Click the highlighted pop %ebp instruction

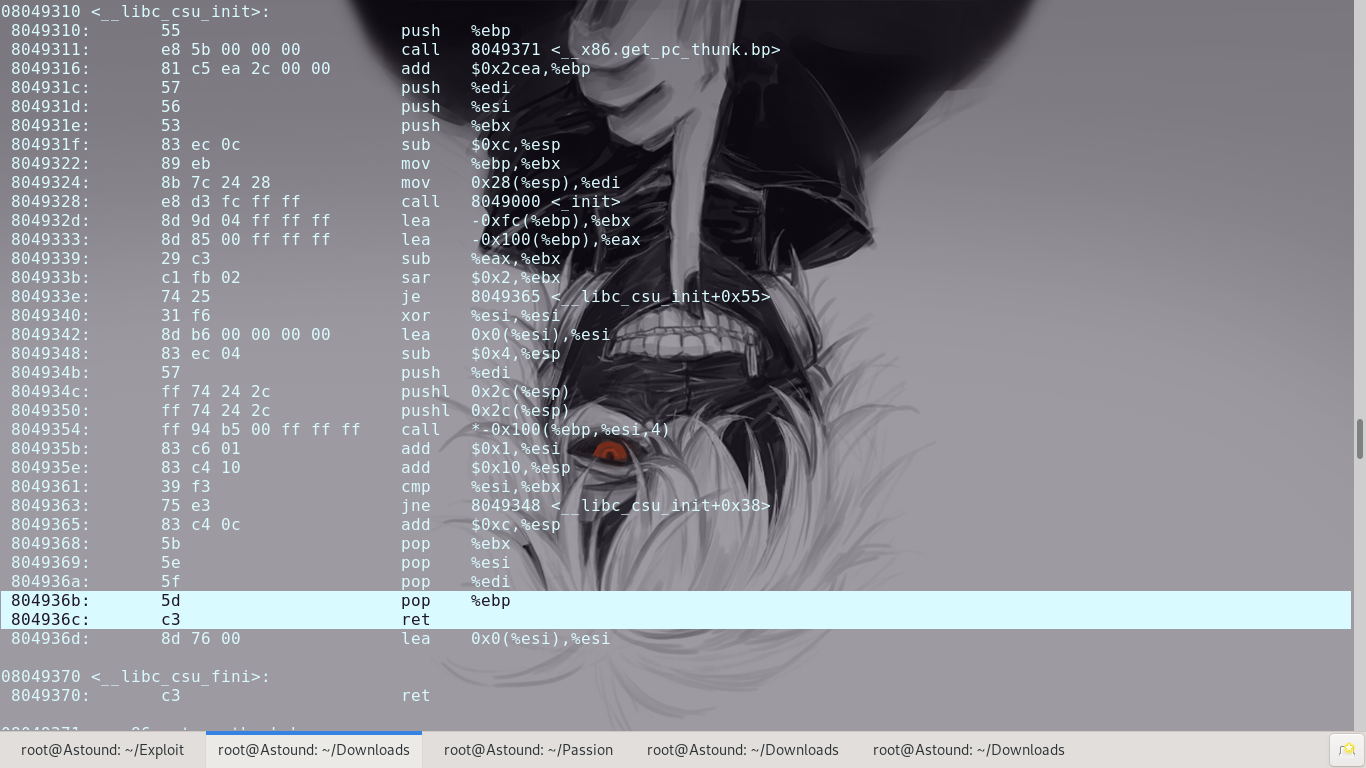tap(455, 601)
